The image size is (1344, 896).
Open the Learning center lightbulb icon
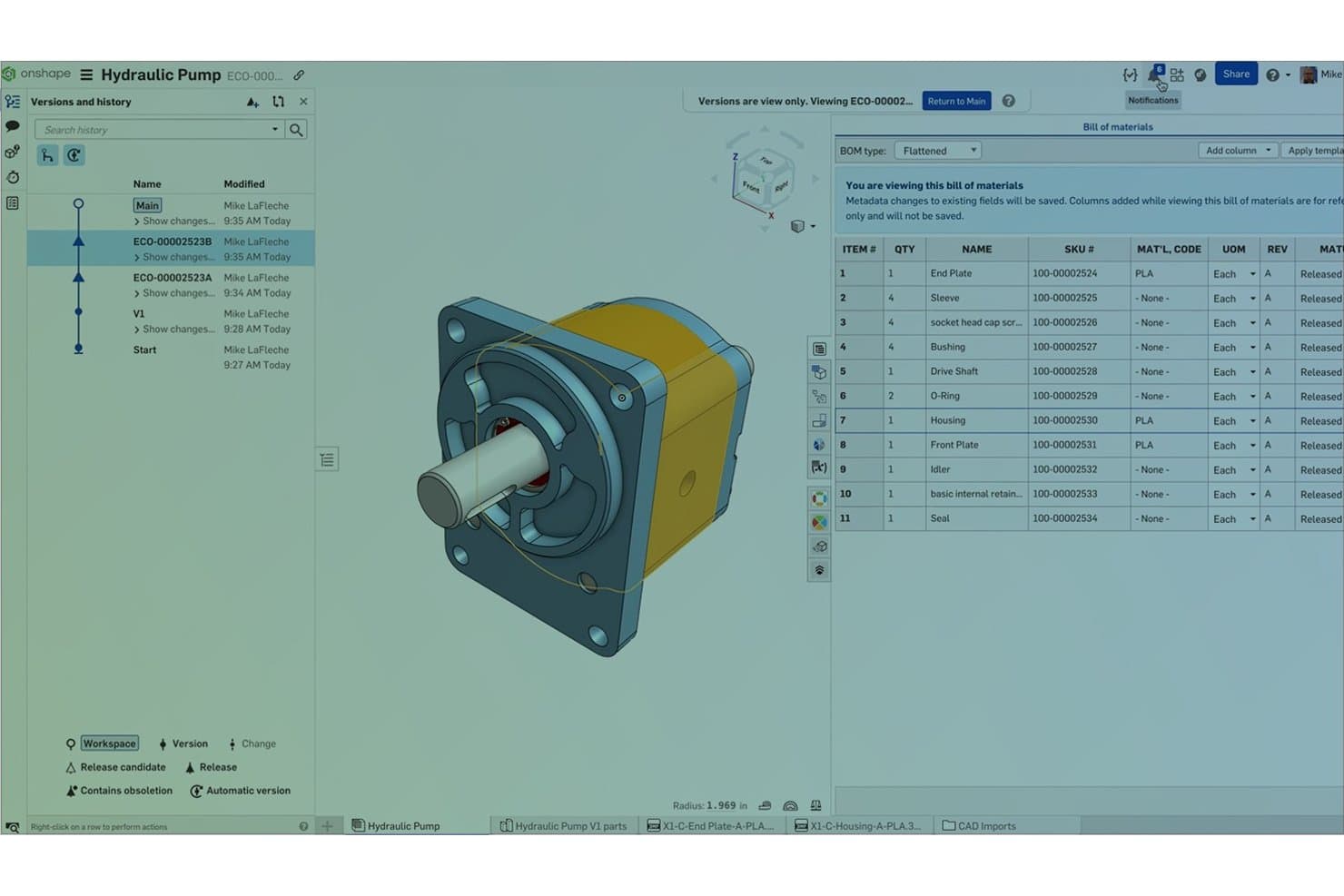pyautogui.click(x=1201, y=75)
